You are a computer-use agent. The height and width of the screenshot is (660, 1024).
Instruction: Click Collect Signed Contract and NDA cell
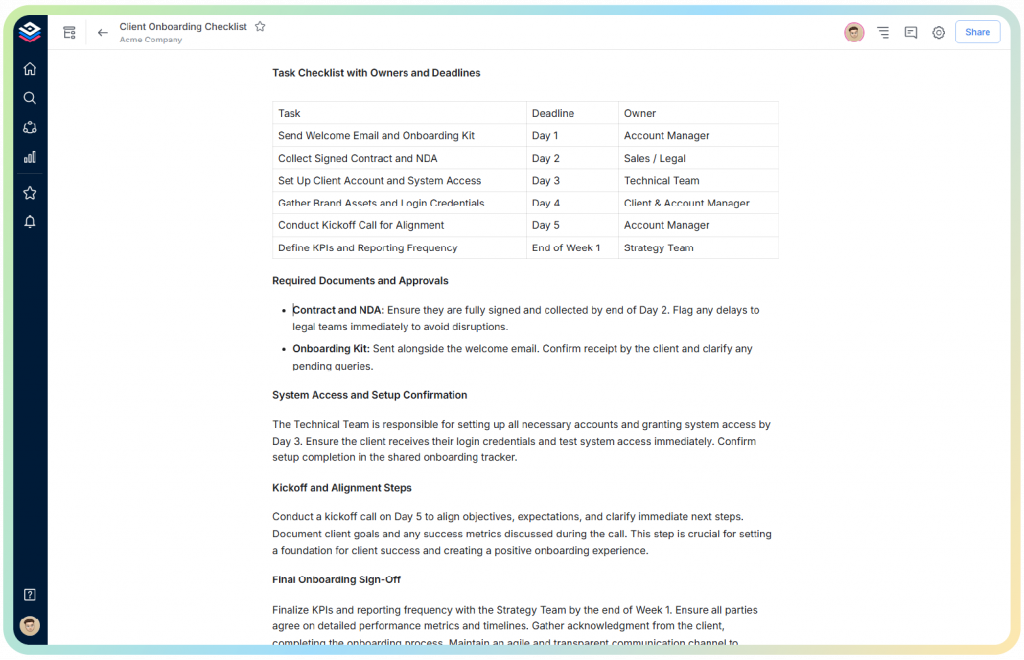399,158
